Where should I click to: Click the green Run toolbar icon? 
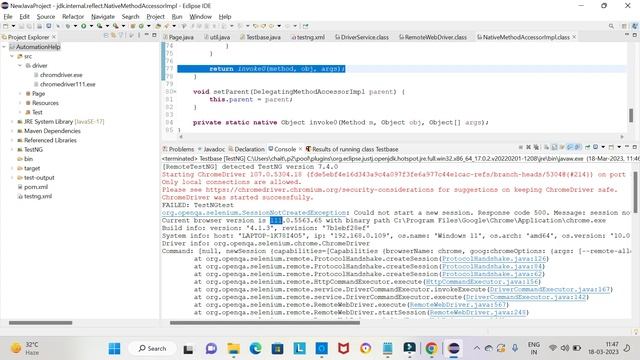point(83,26)
